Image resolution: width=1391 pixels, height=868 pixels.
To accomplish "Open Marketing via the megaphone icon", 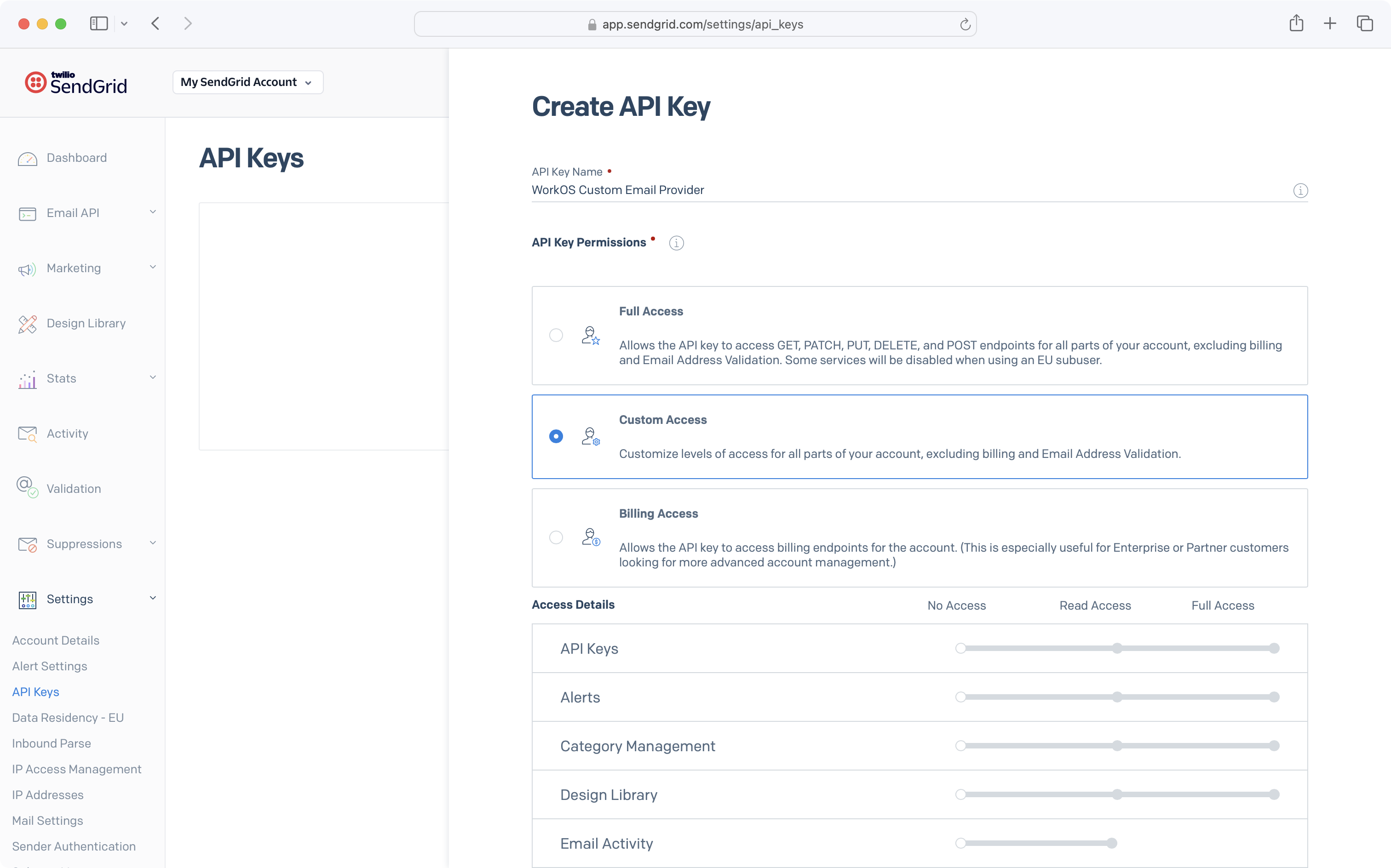I will click(x=27, y=268).
